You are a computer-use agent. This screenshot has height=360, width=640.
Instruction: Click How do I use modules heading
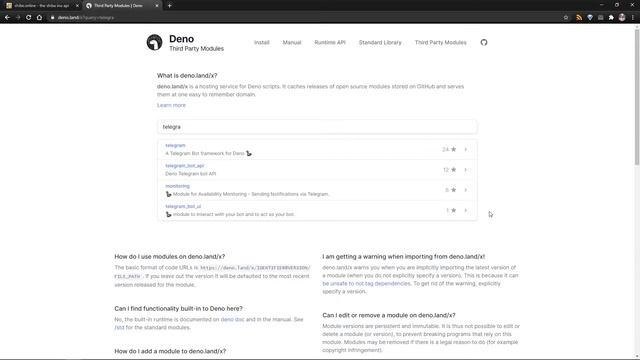click(169, 257)
